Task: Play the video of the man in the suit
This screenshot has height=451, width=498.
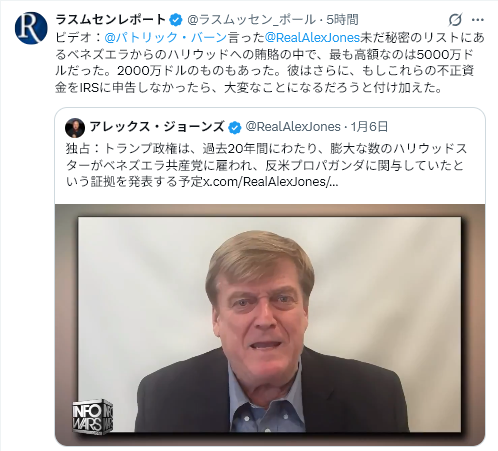Action: tap(270, 325)
